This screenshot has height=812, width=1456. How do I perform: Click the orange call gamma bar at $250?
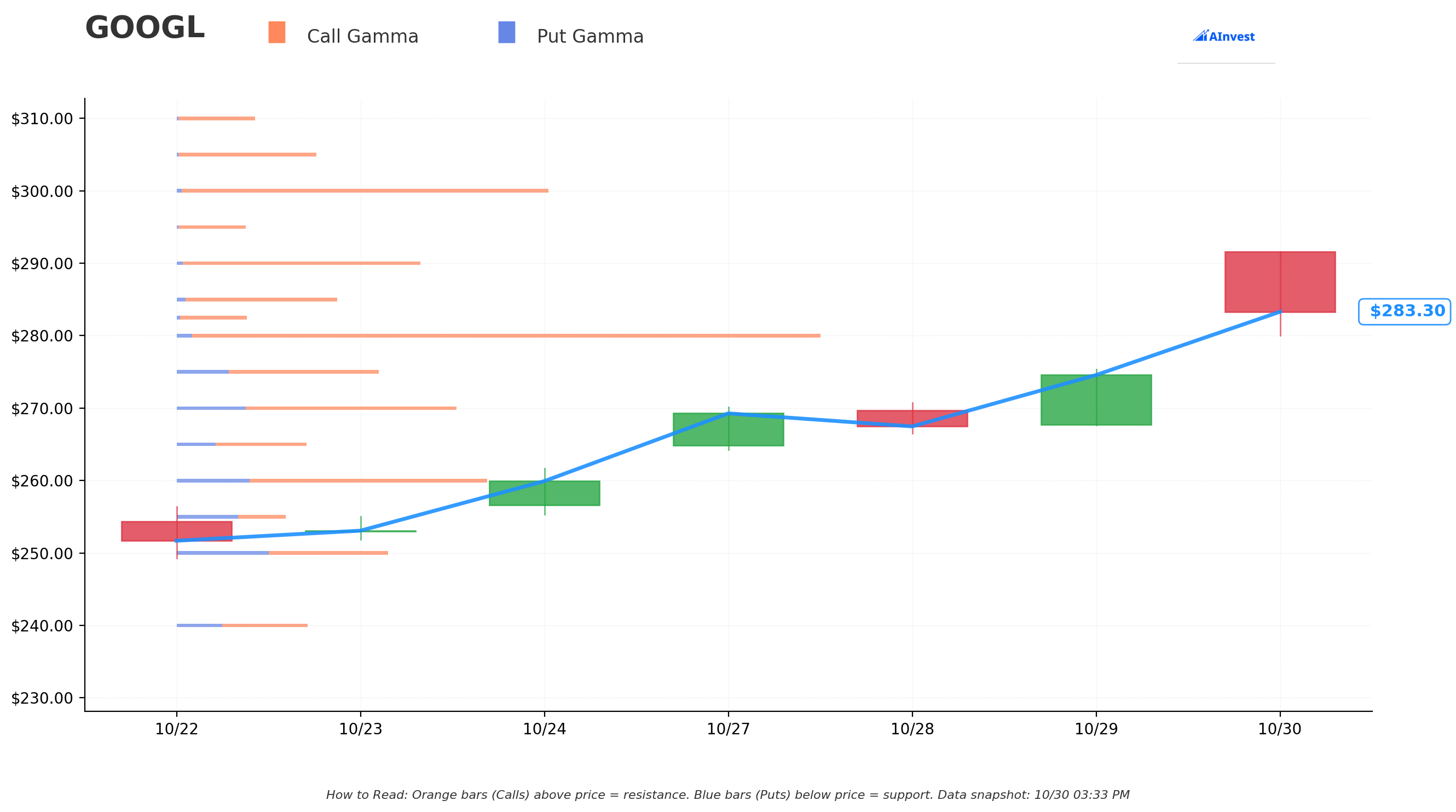pos(328,553)
